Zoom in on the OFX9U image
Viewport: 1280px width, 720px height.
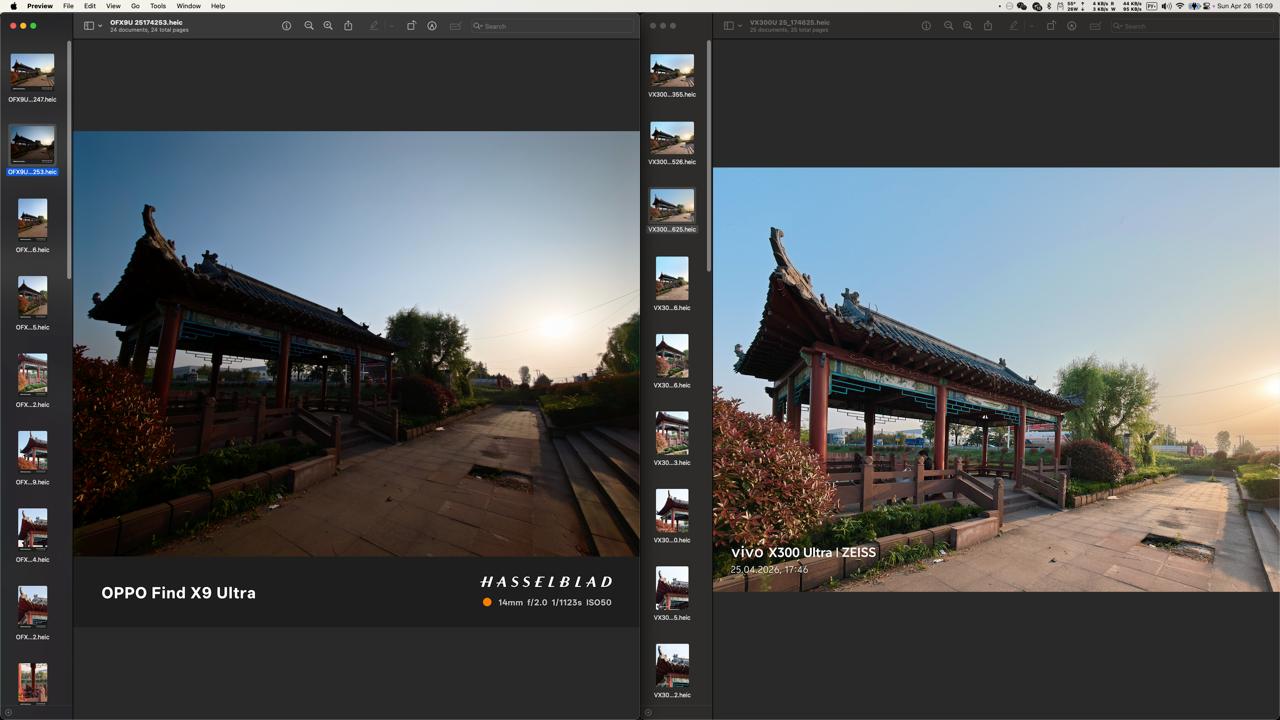(328, 26)
